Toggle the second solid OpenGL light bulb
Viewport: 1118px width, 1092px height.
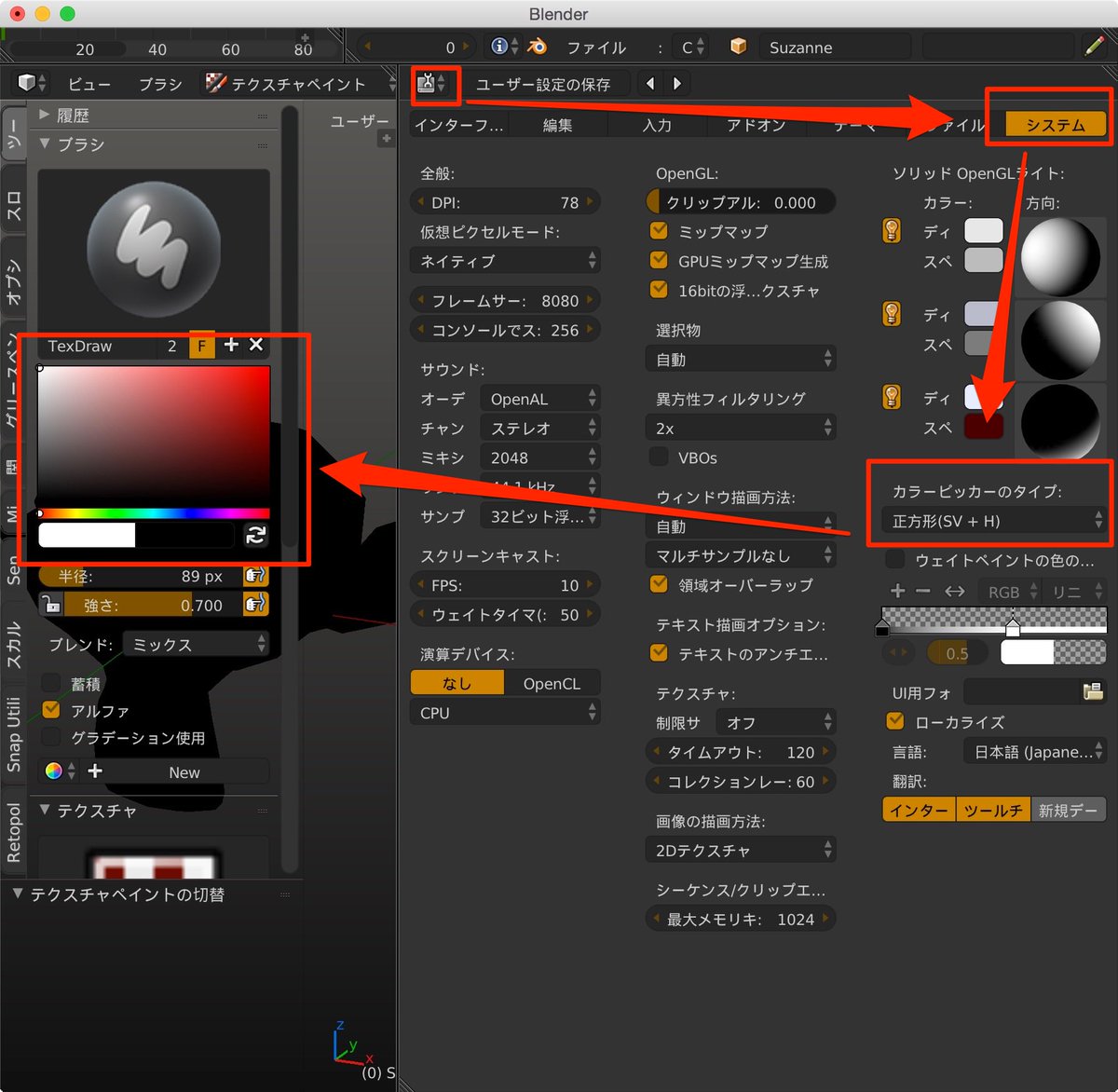click(892, 314)
